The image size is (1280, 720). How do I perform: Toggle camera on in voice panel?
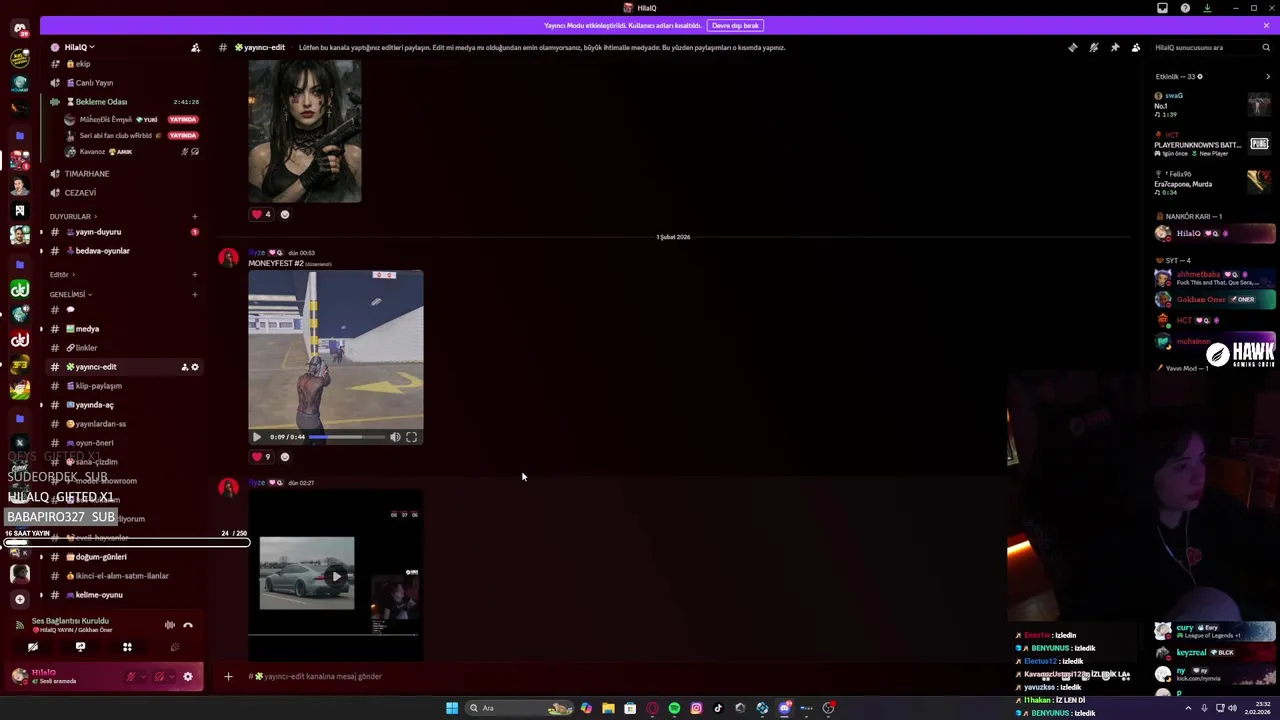pos(33,647)
